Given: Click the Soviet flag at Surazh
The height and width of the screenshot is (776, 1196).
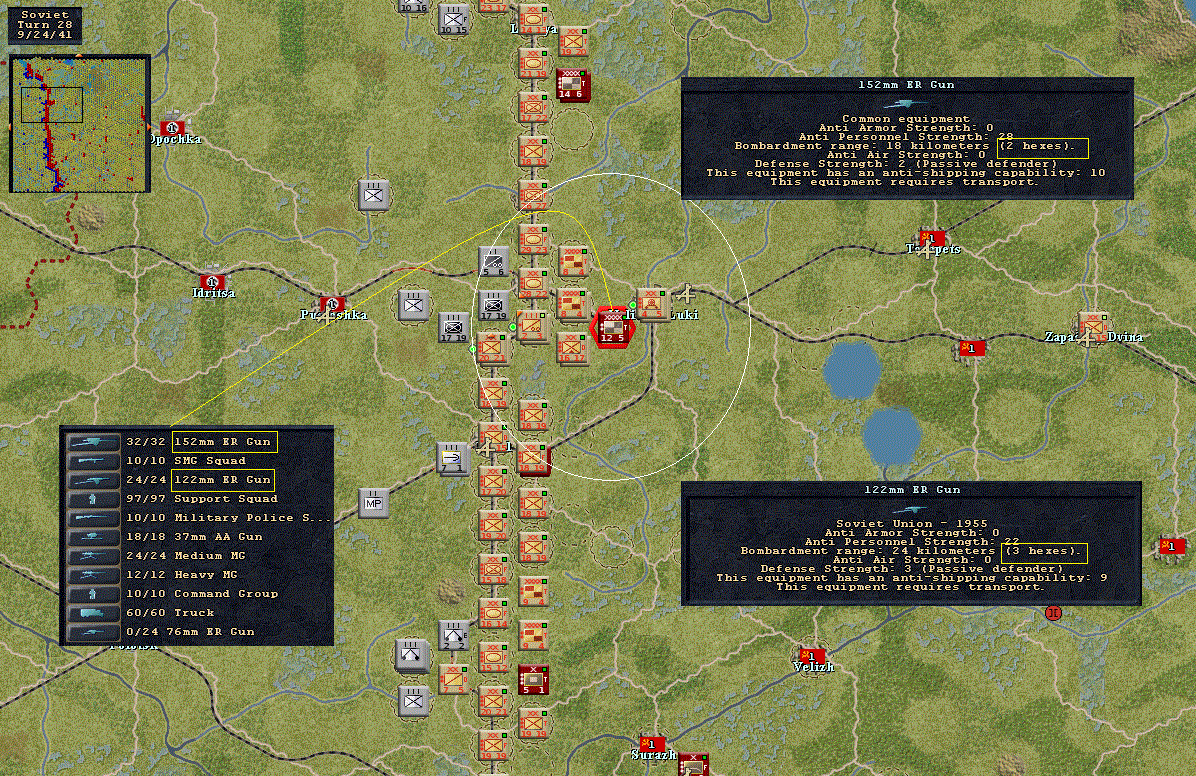Looking at the screenshot, I should [x=651, y=743].
